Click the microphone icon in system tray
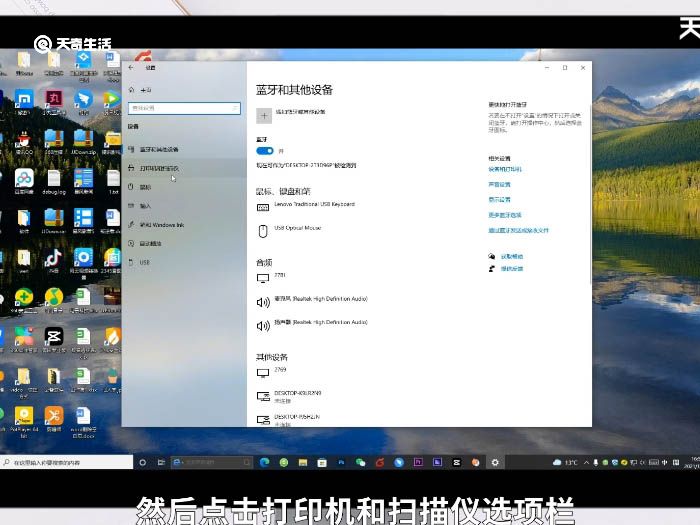This screenshot has width=700, height=525. 596,462
